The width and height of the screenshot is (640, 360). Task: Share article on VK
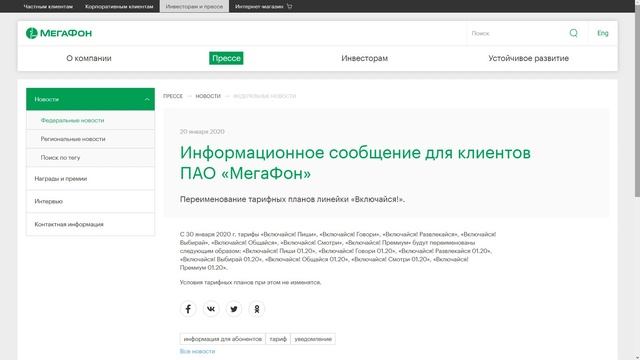click(x=211, y=309)
